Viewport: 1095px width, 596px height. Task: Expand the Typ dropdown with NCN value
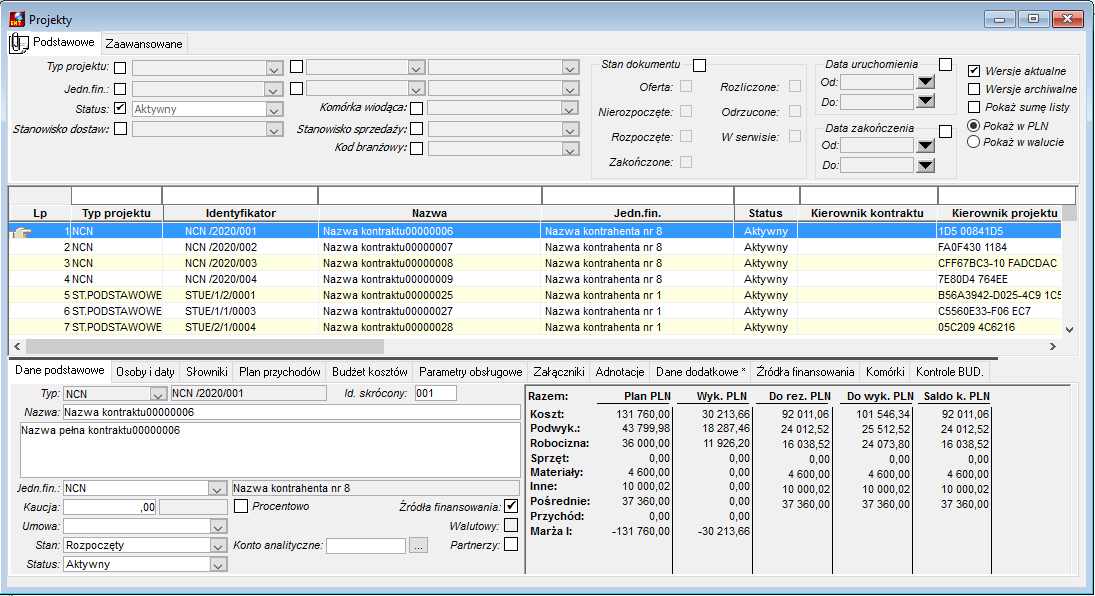click(159, 394)
